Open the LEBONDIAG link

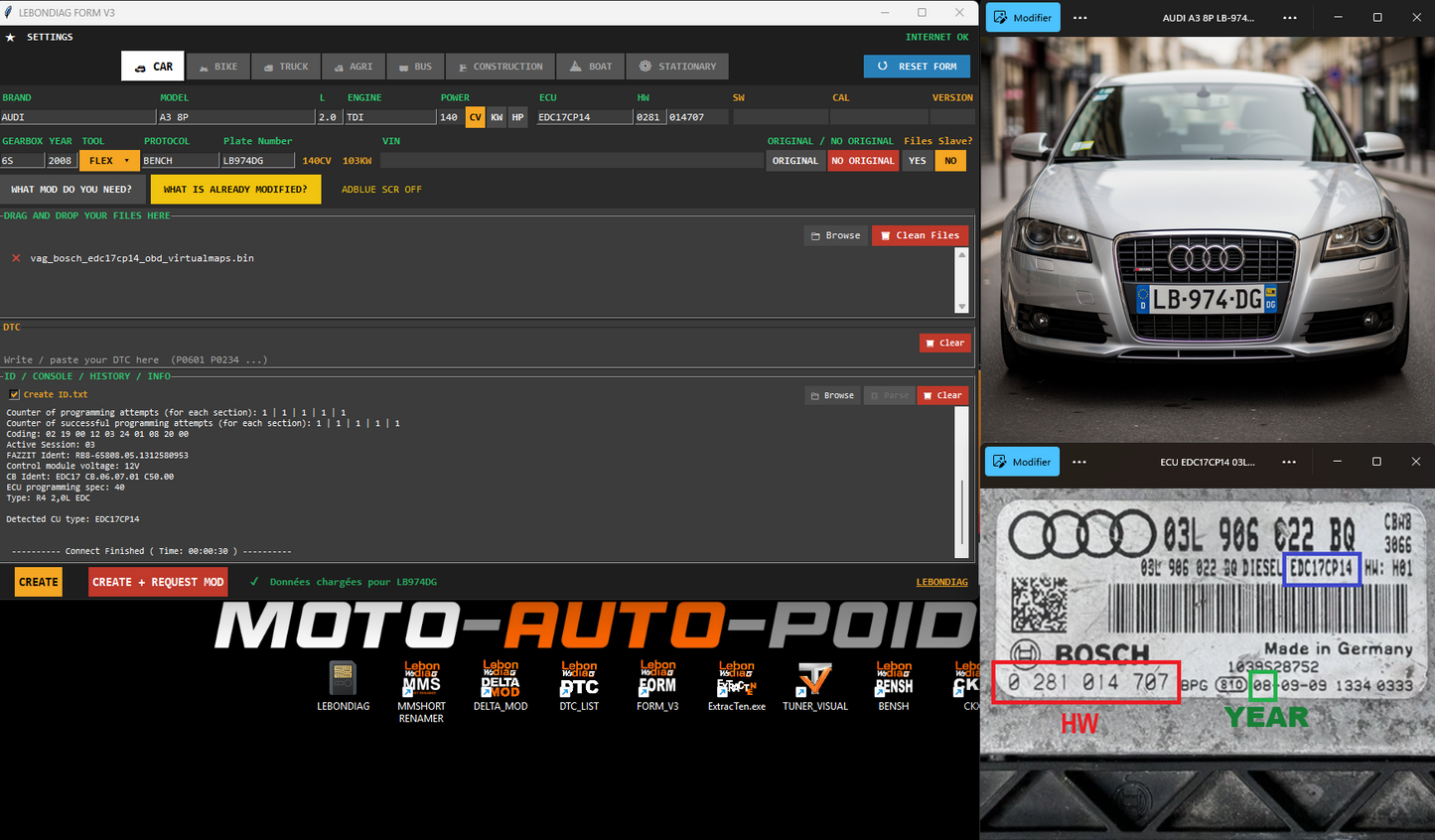coord(941,582)
